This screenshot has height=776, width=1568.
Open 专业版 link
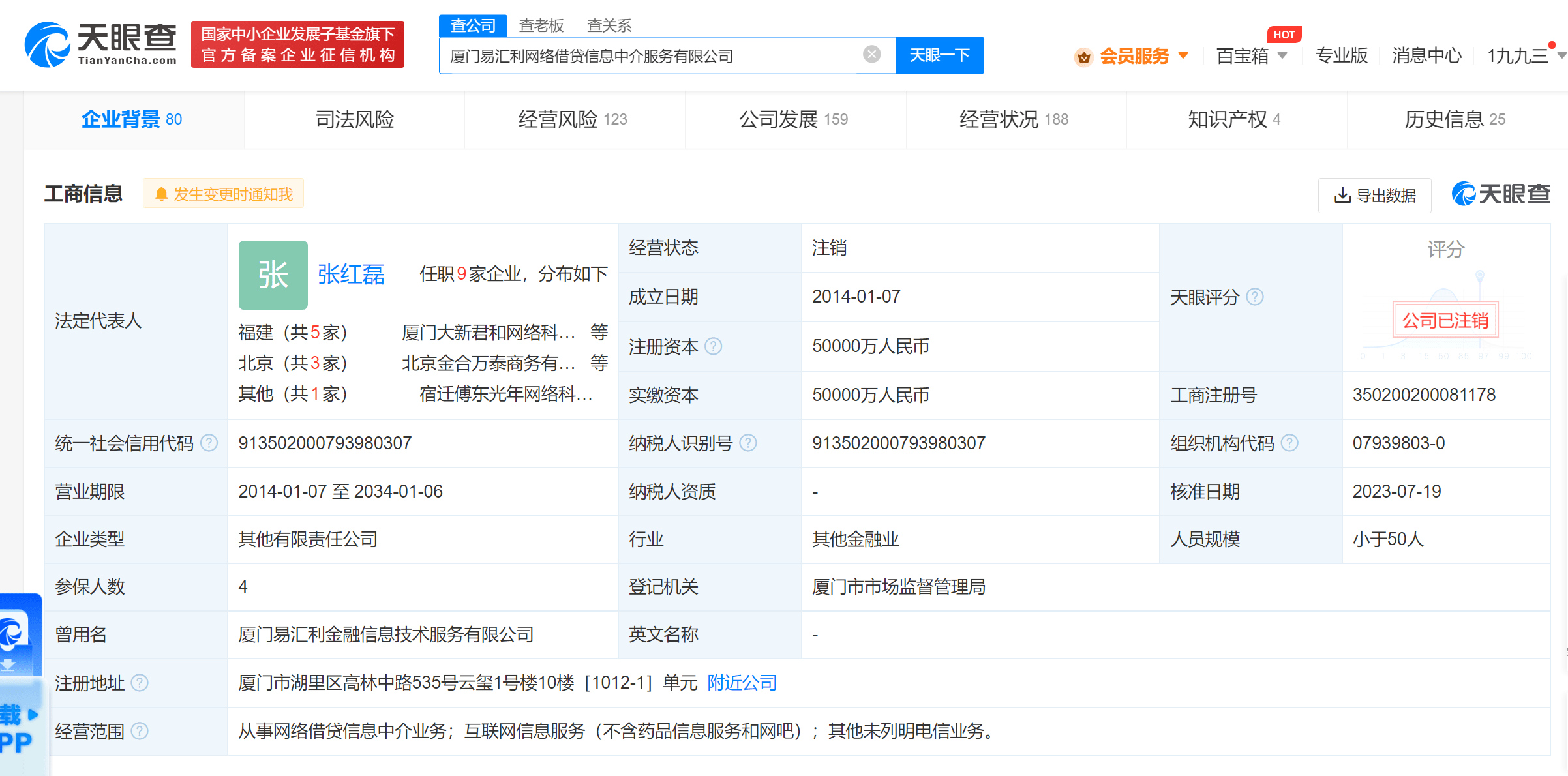[1341, 56]
